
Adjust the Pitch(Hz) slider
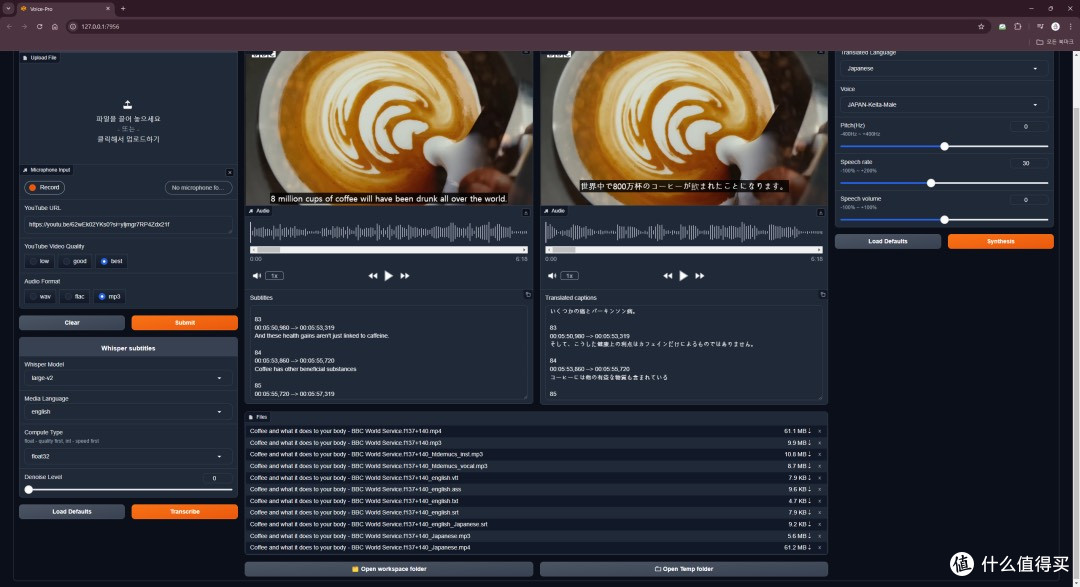click(944, 146)
